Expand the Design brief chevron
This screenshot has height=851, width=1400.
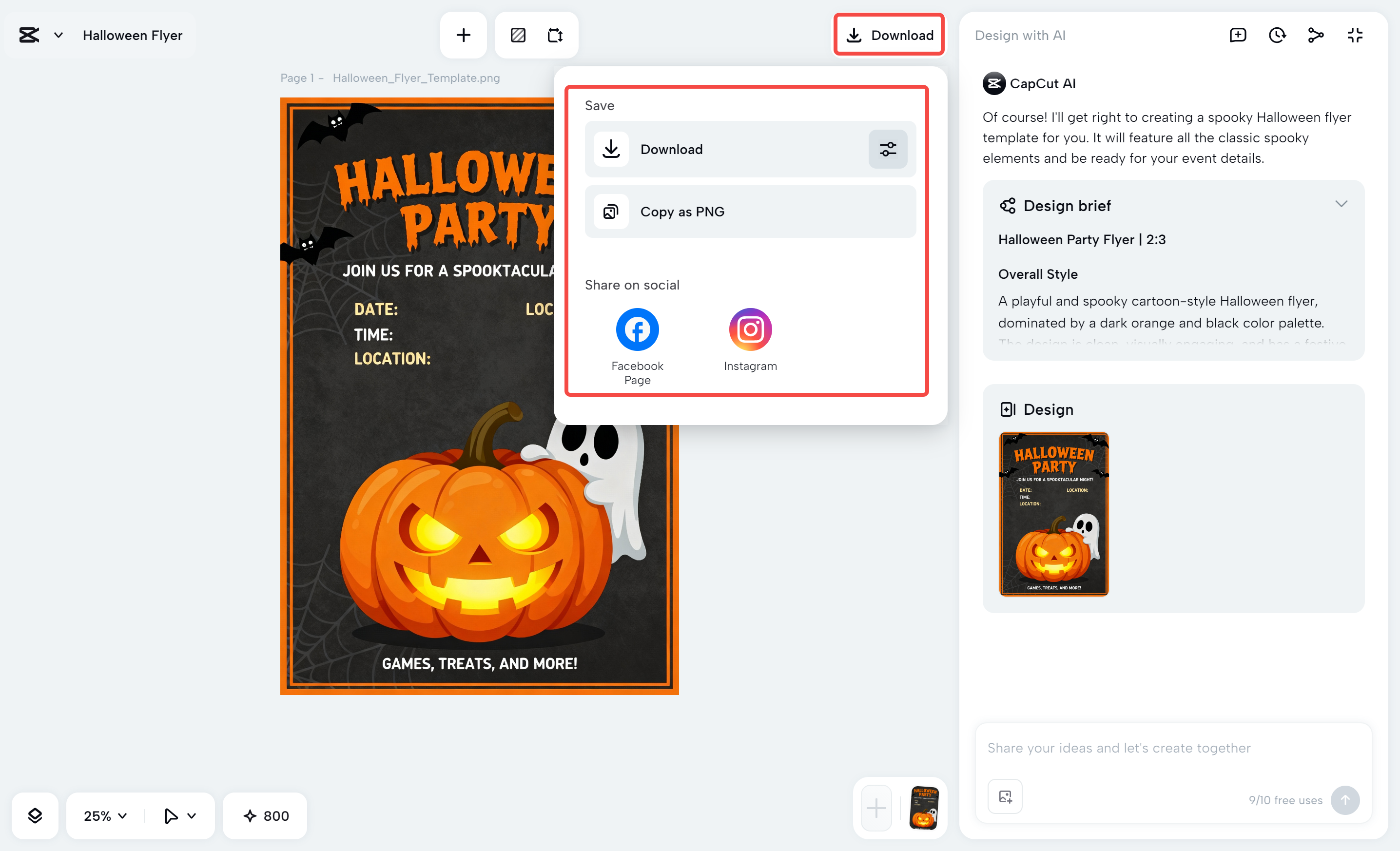pyautogui.click(x=1341, y=204)
